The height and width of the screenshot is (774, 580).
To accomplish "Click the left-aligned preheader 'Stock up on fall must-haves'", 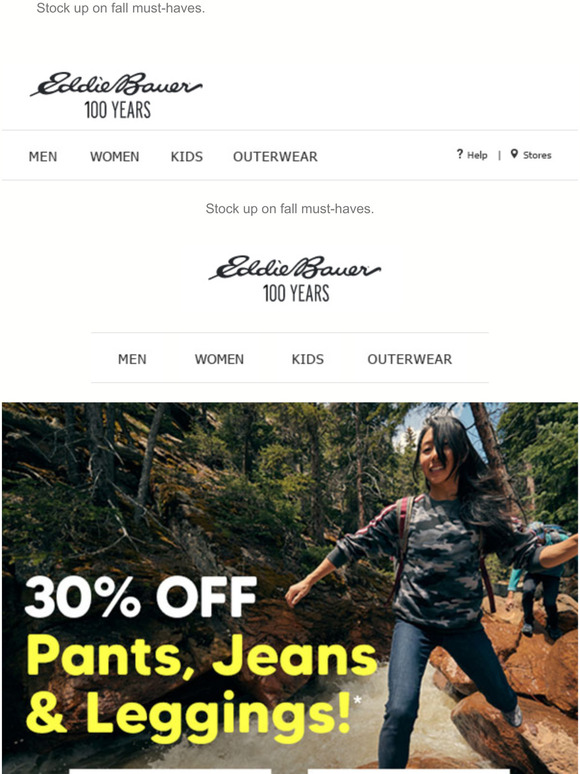I will point(120,8).
